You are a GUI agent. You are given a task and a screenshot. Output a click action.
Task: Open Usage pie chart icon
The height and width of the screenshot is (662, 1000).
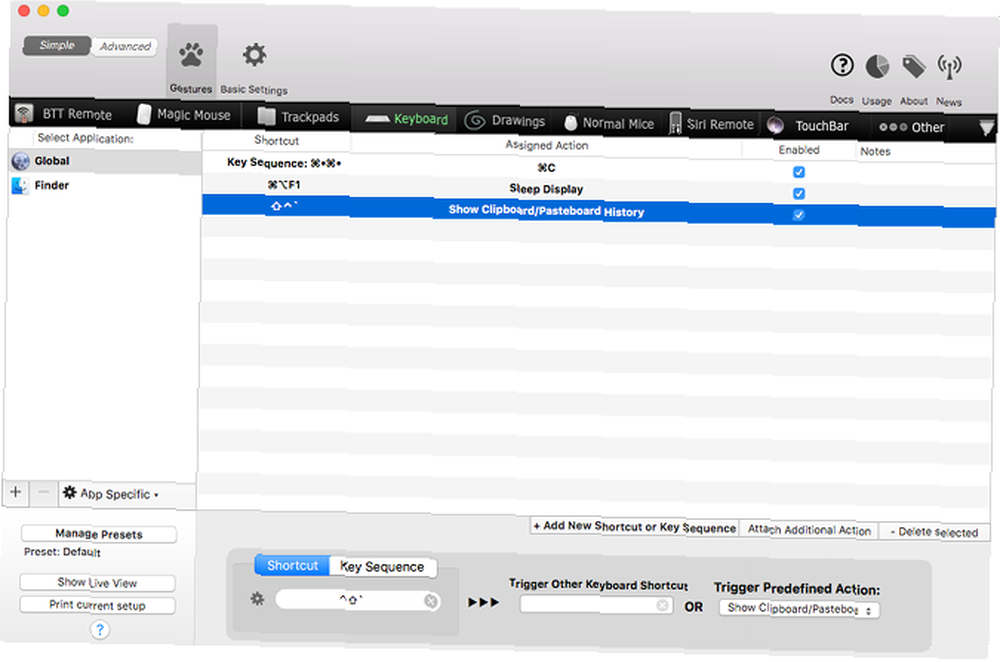(877, 66)
